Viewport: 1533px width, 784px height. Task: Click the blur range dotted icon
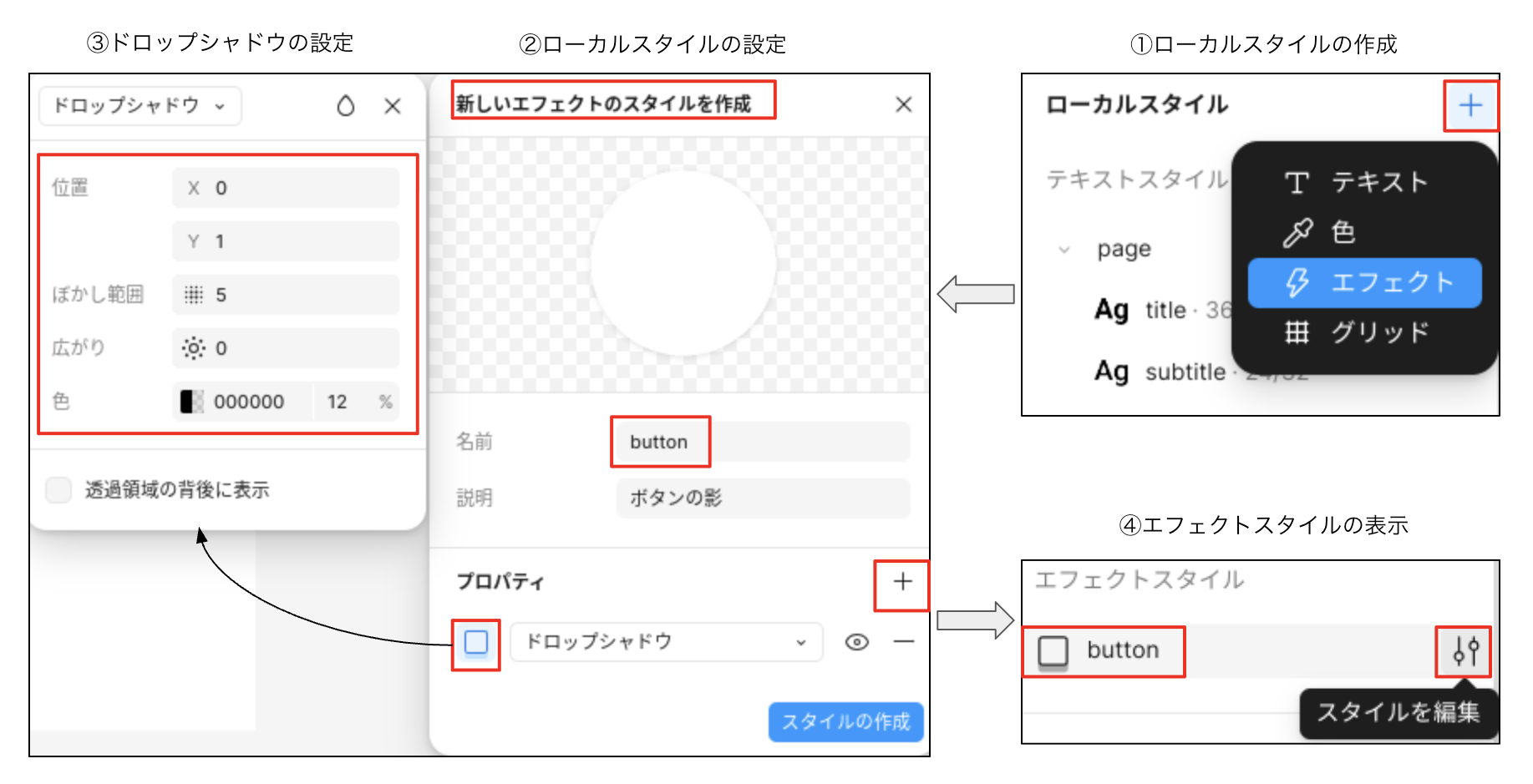(x=194, y=295)
